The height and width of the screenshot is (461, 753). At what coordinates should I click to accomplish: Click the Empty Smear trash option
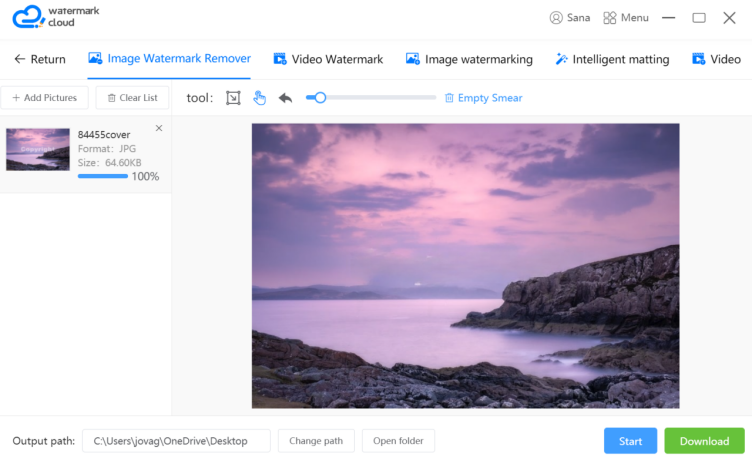[x=484, y=98]
